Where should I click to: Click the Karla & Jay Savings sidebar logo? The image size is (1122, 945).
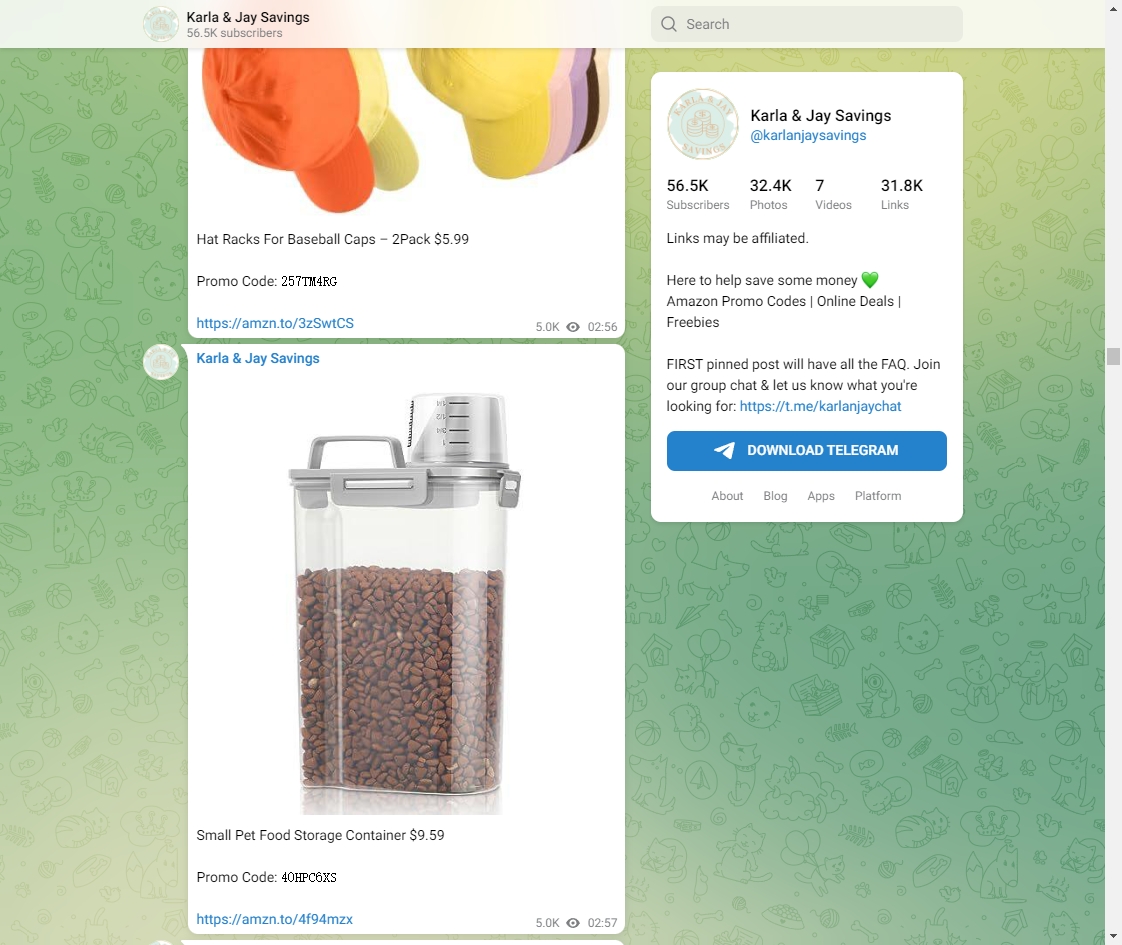[703, 125]
